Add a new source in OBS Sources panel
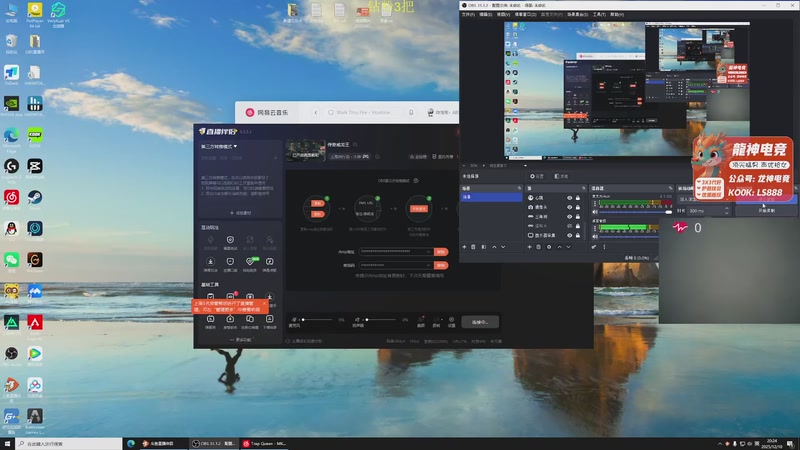This screenshot has width=800, height=450. pos(530,247)
